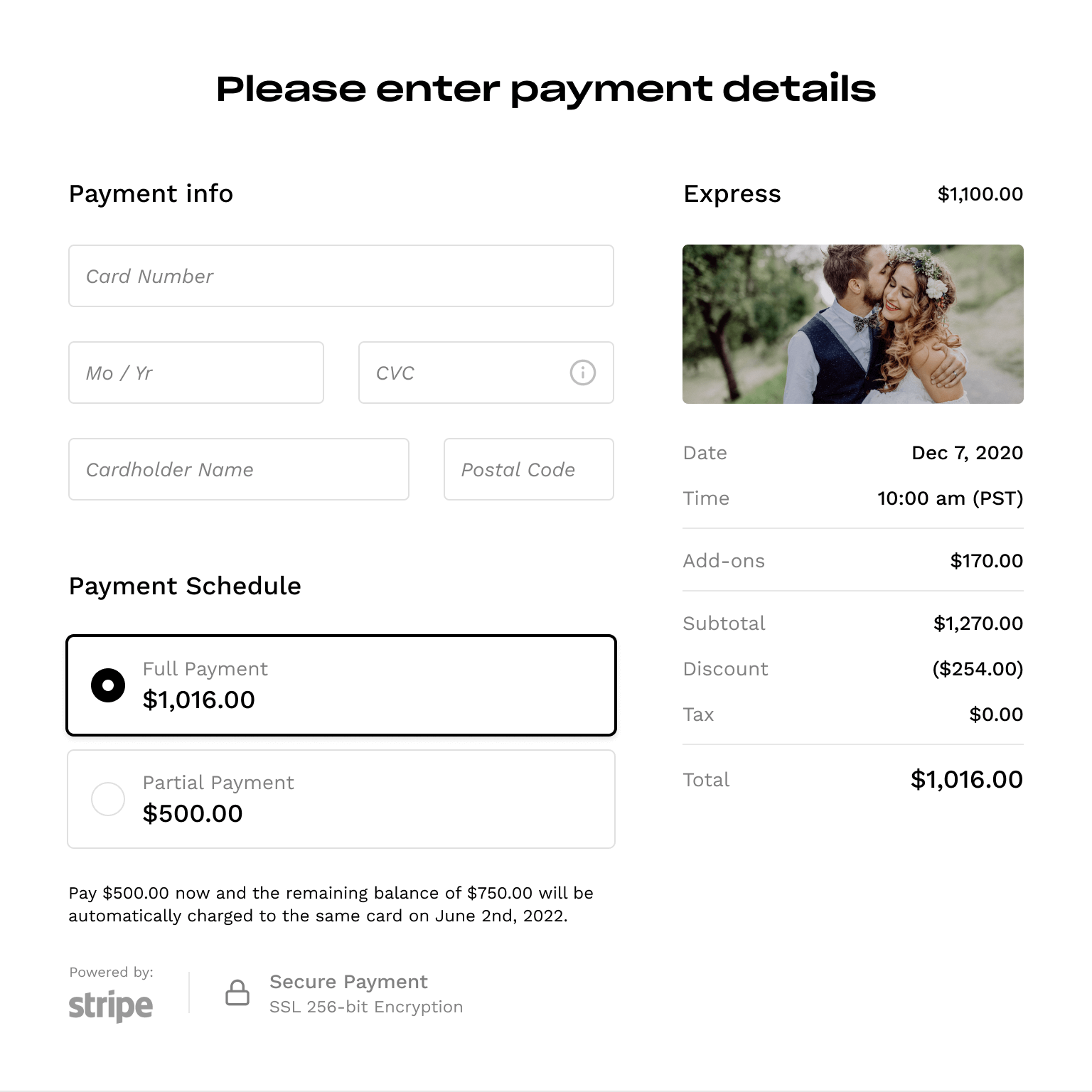Image resolution: width=1092 pixels, height=1092 pixels.
Task: Focus the Mo / Yr expiry field
Action: [196, 373]
